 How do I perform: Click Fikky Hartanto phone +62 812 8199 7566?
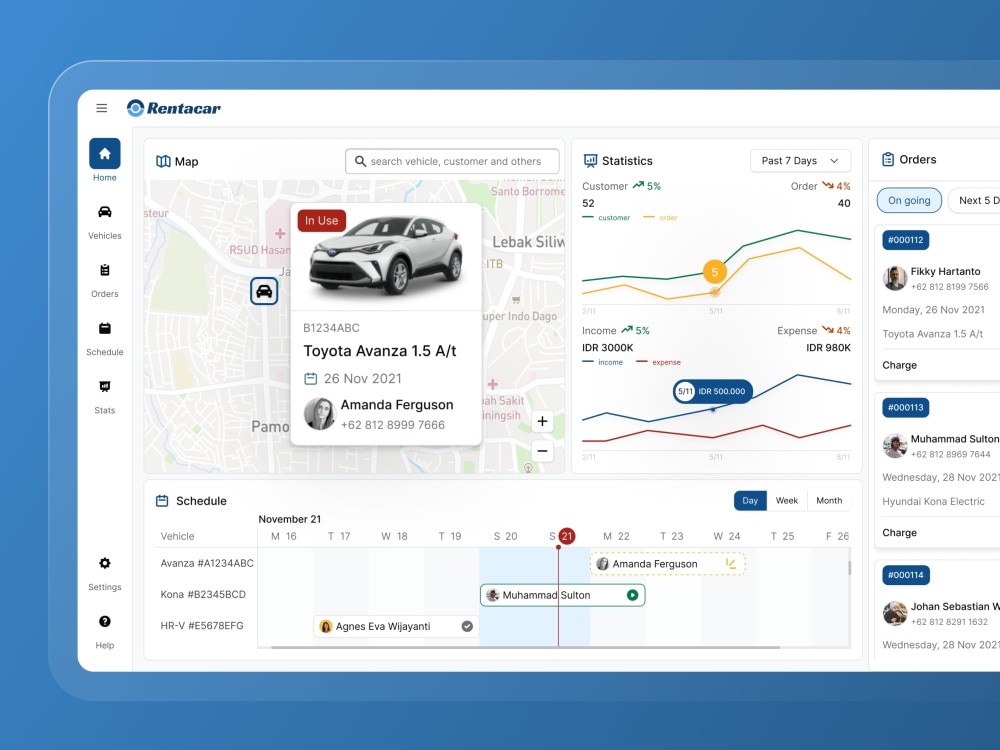[949, 287]
